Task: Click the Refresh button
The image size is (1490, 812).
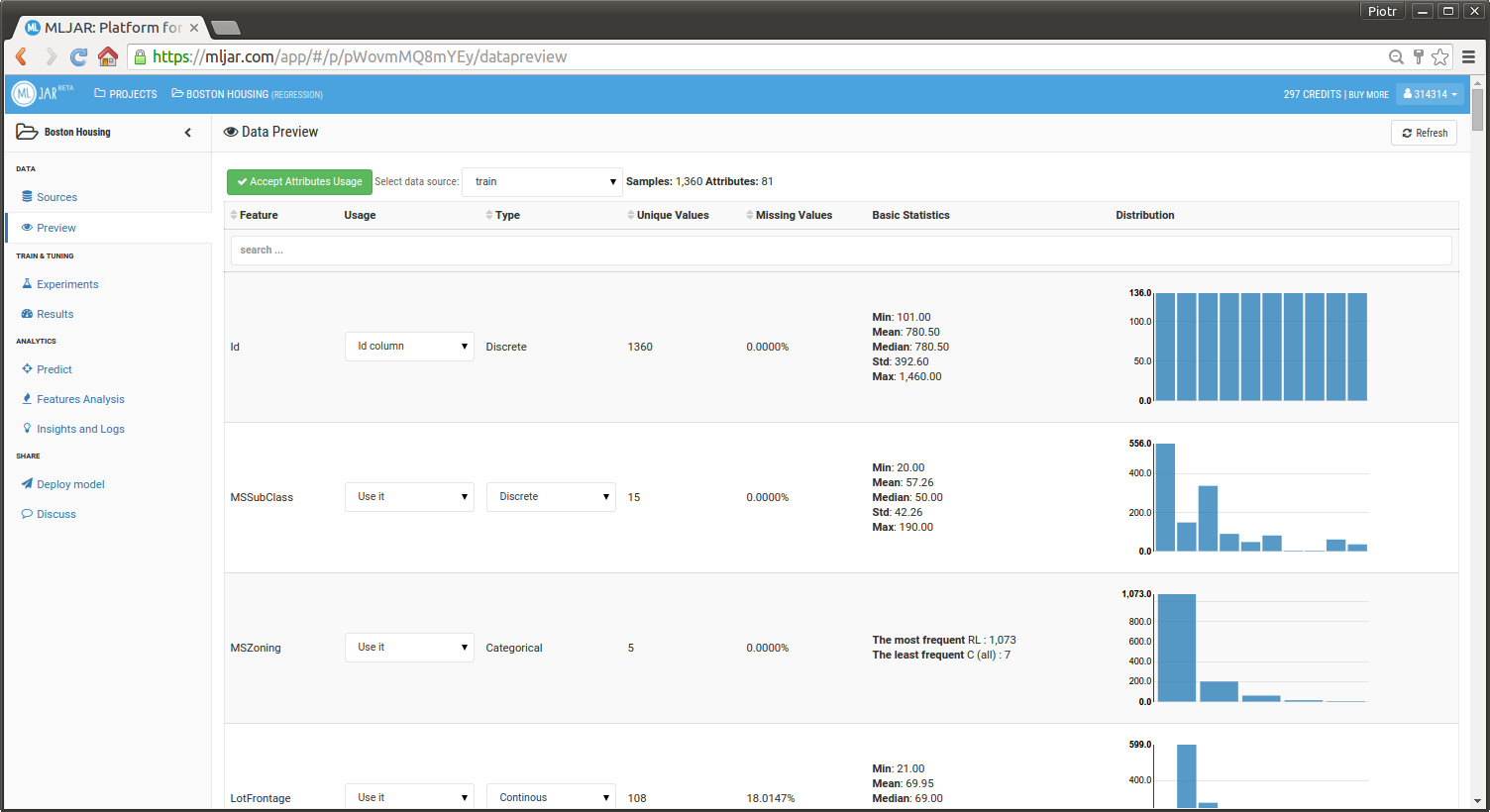Action: [x=1424, y=133]
